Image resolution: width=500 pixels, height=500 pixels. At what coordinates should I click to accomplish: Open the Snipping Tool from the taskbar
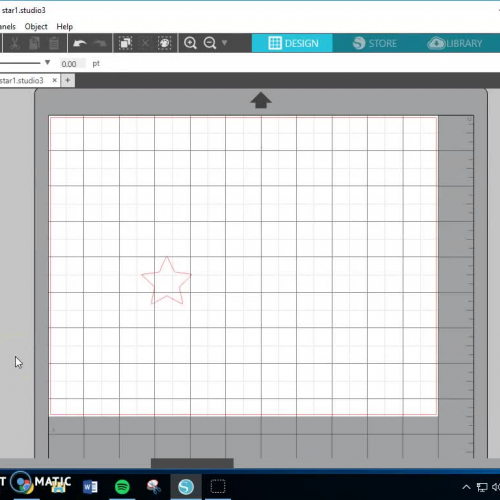(x=154, y=487)
